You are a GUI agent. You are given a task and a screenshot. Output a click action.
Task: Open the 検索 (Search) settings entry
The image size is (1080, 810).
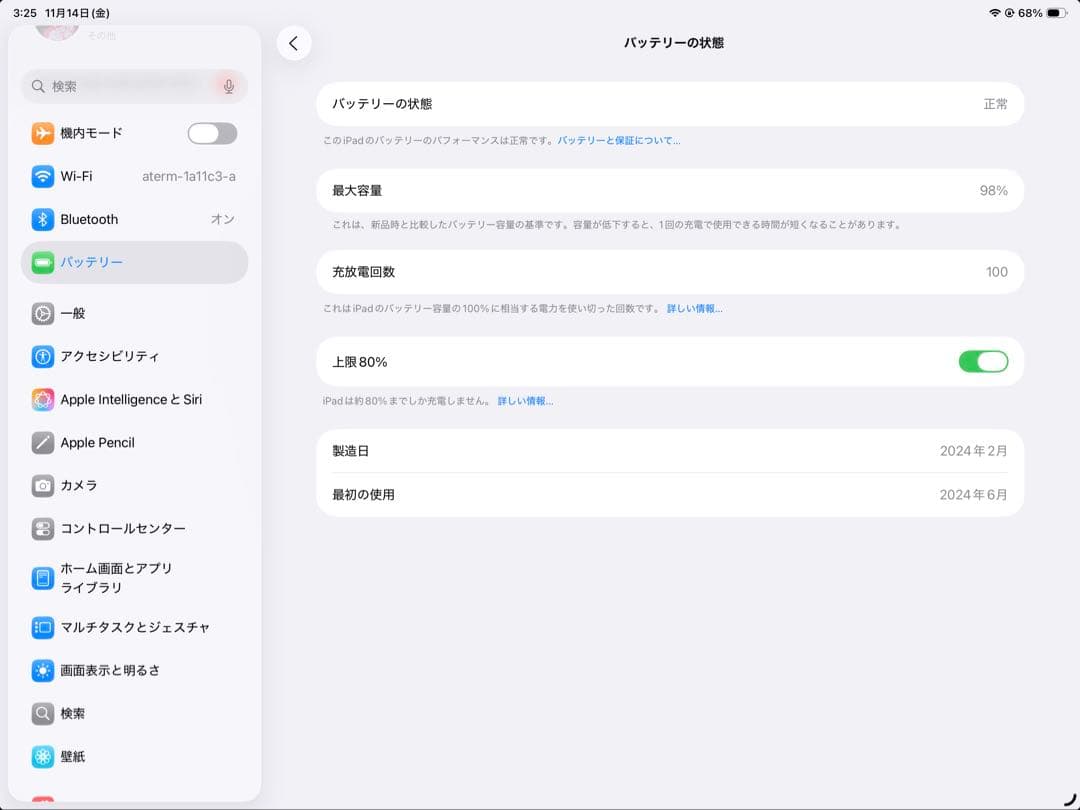click(x=100, y=713)
